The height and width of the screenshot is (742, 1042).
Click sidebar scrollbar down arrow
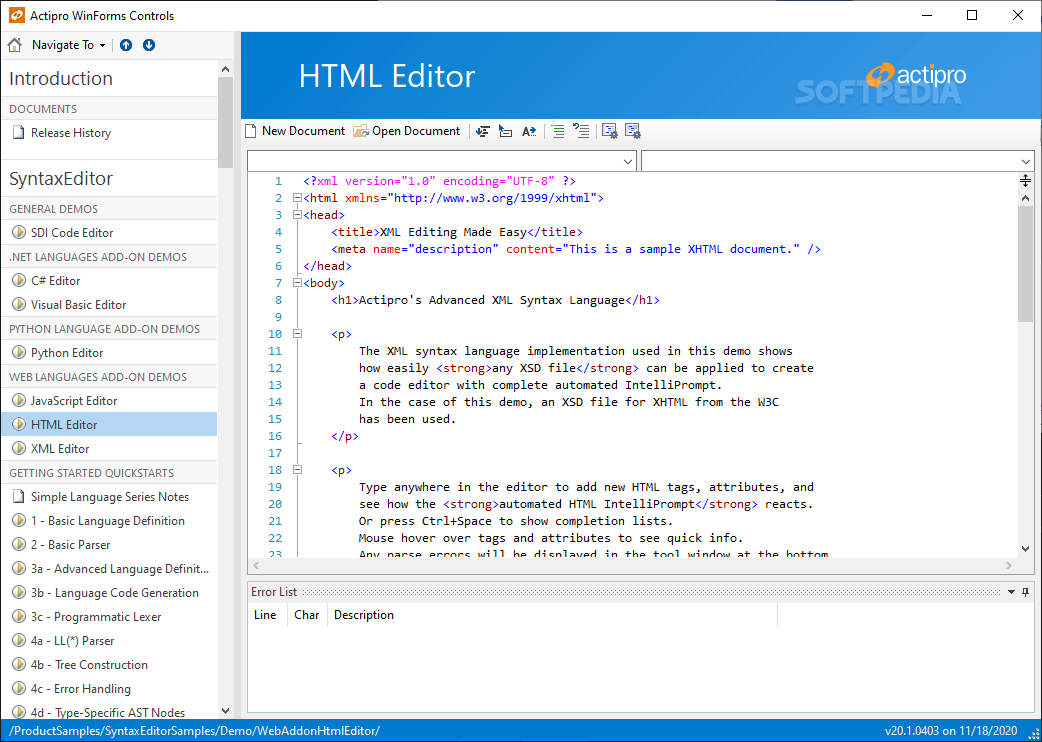point(225,711)
